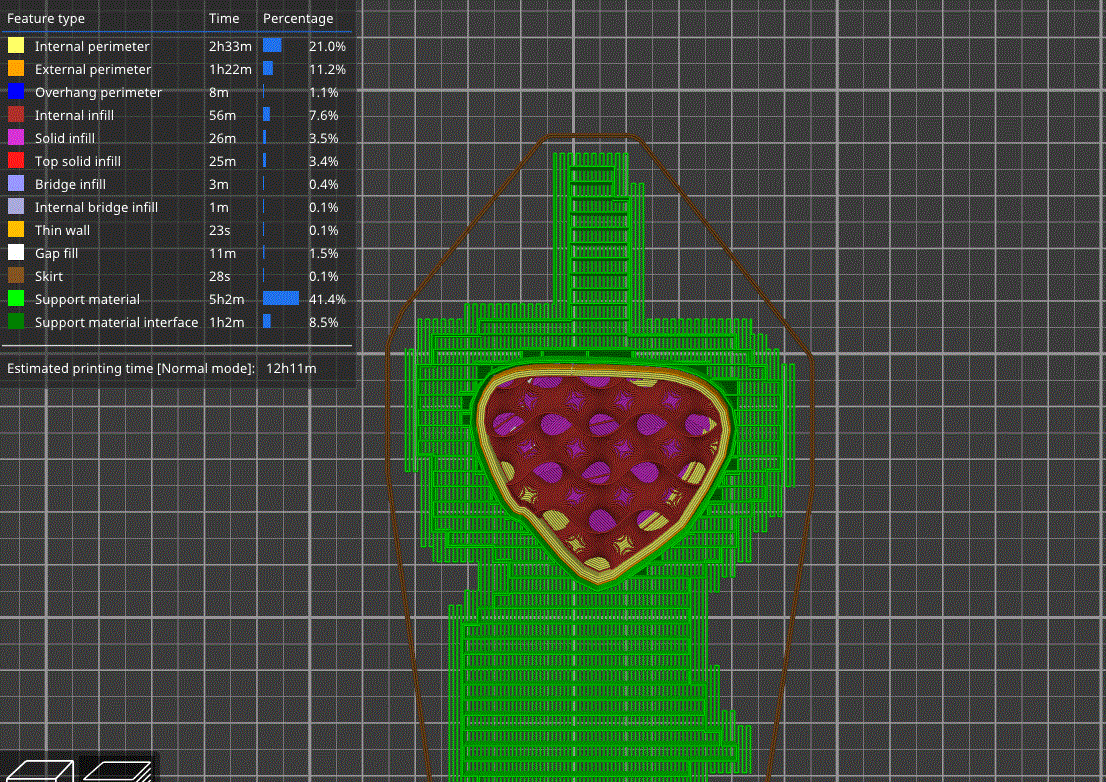
Task: Click the red Top solid infill swatch
Action: coord(16,161)
